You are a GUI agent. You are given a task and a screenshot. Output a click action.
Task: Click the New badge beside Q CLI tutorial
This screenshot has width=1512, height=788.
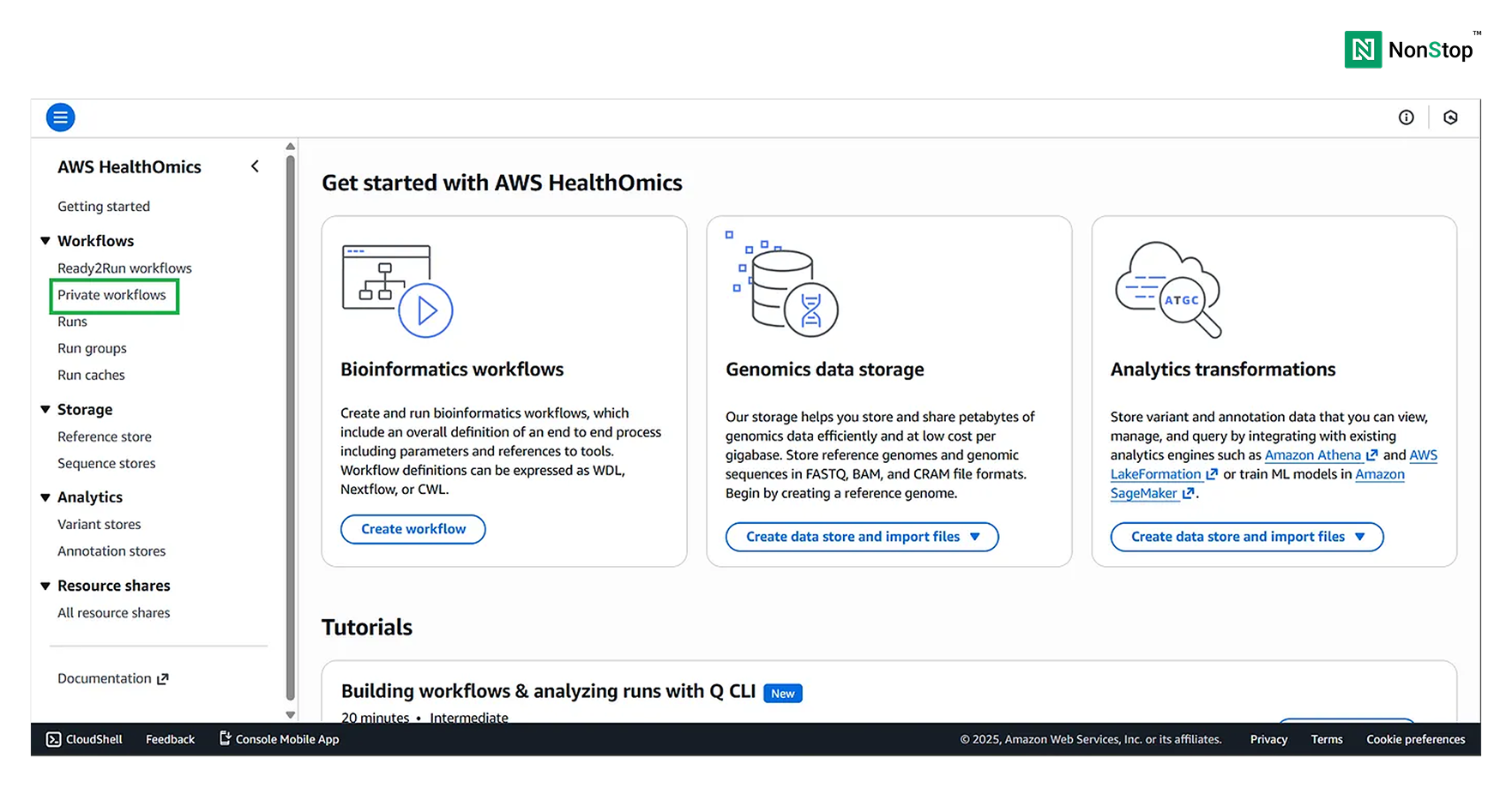[x=783, y=694]
